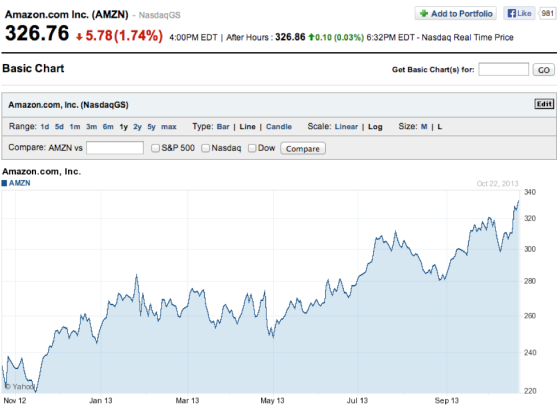The width and height of the screenshot is (557, 405).
Task: Enable the Nasdaq comparison checkbox
Action: 205,148
